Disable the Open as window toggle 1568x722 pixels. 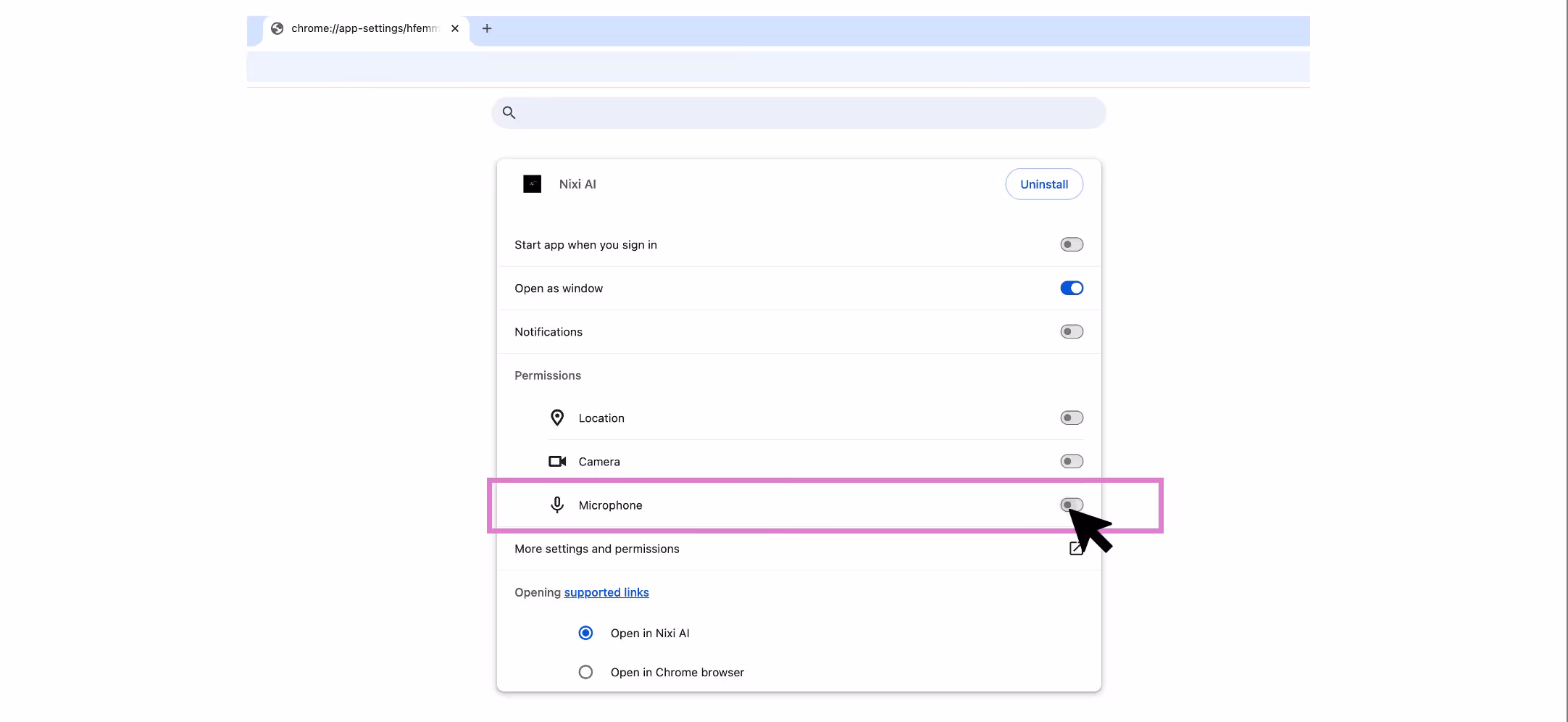1071,288
